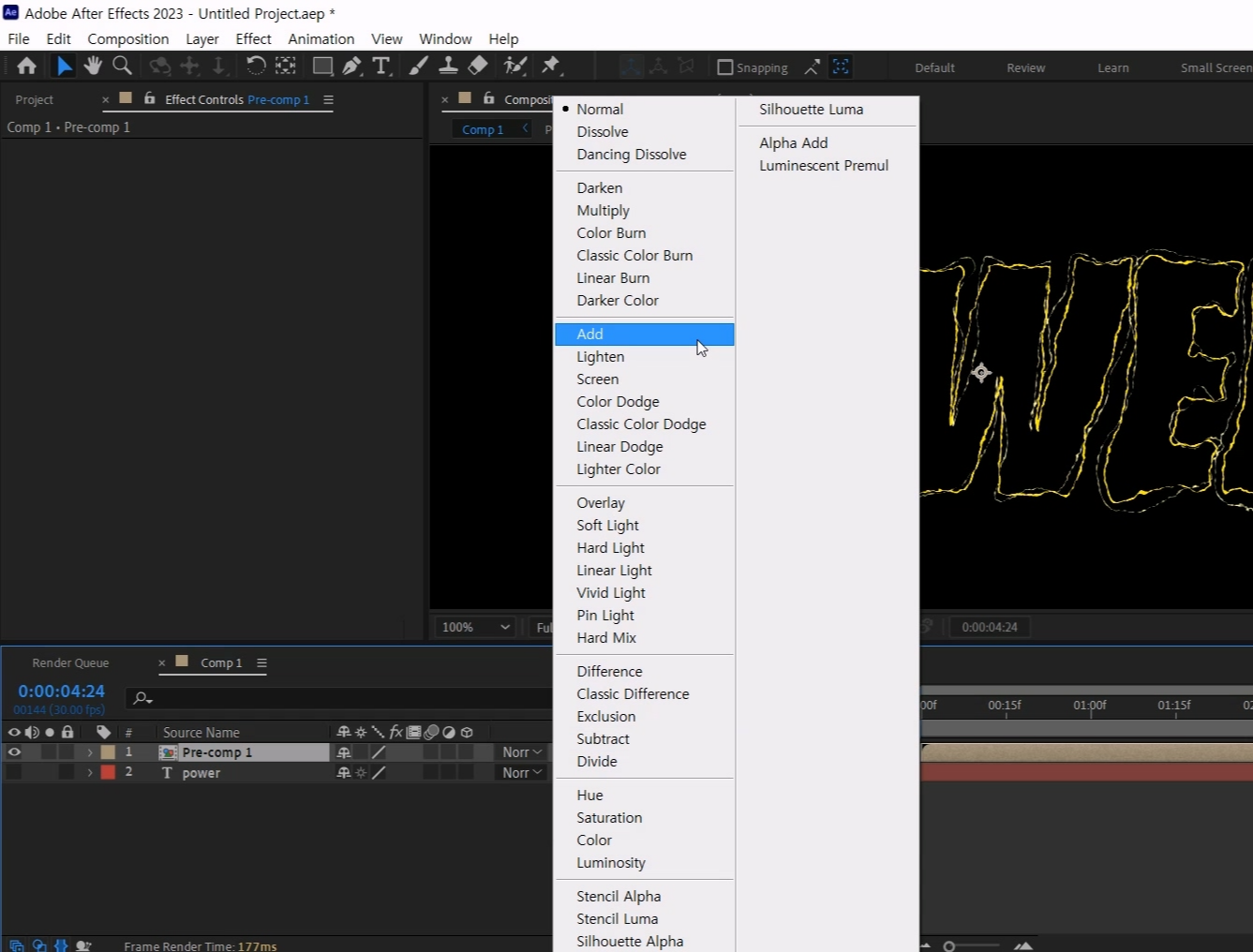Toggle lock on Pre-comp 1 layer

point(67,752)
